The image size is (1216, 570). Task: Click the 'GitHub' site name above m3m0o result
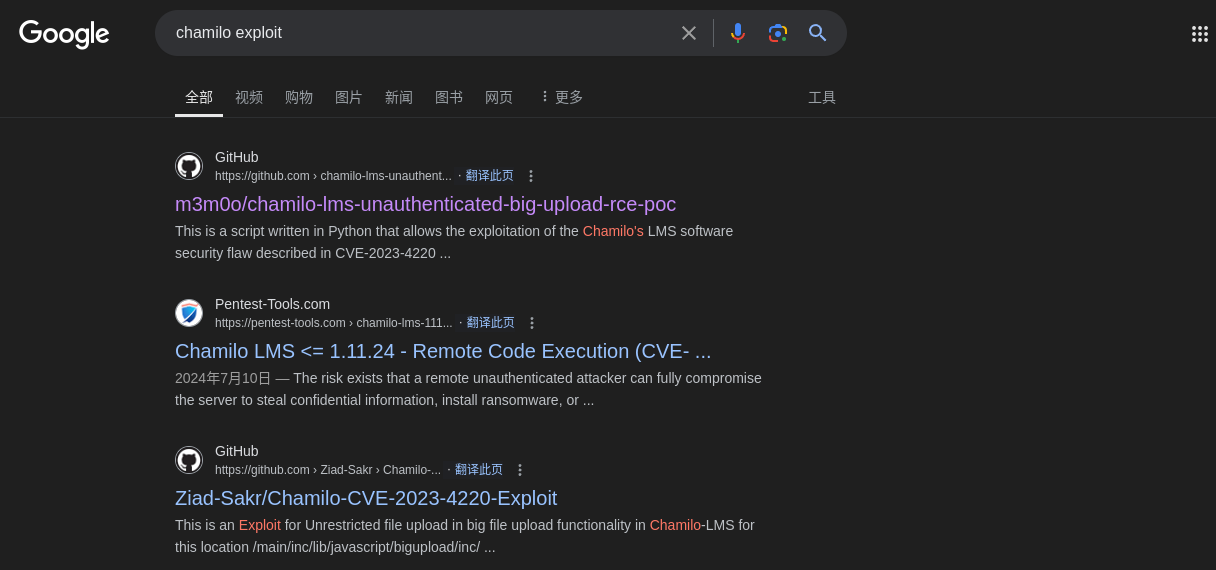click(237, 157)
